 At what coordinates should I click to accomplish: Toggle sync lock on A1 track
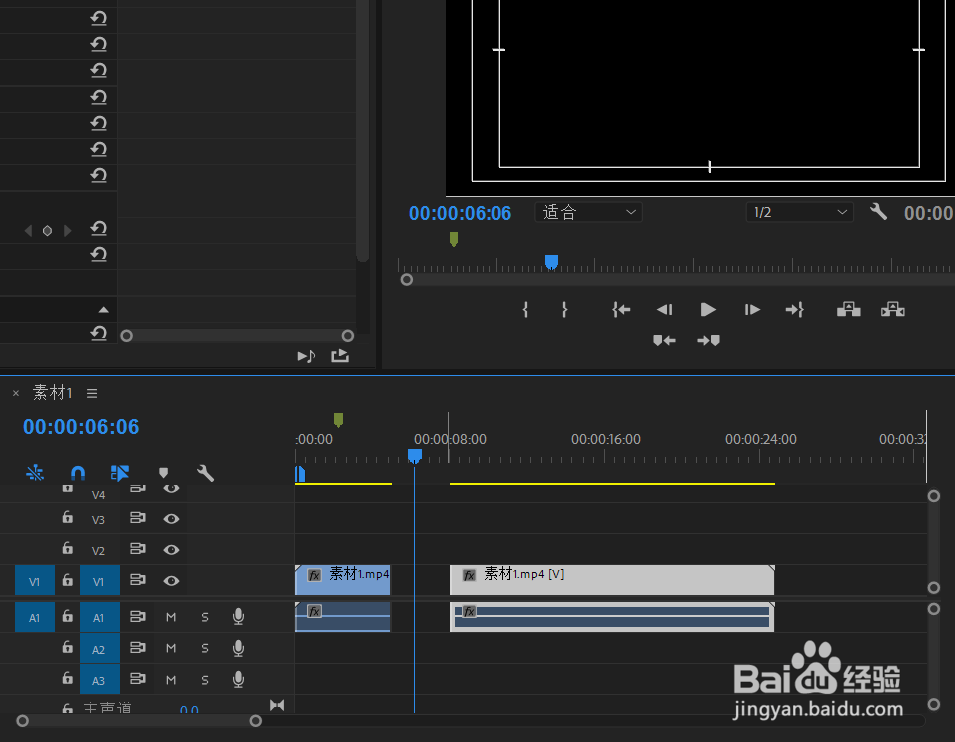[x=138, y=617]
